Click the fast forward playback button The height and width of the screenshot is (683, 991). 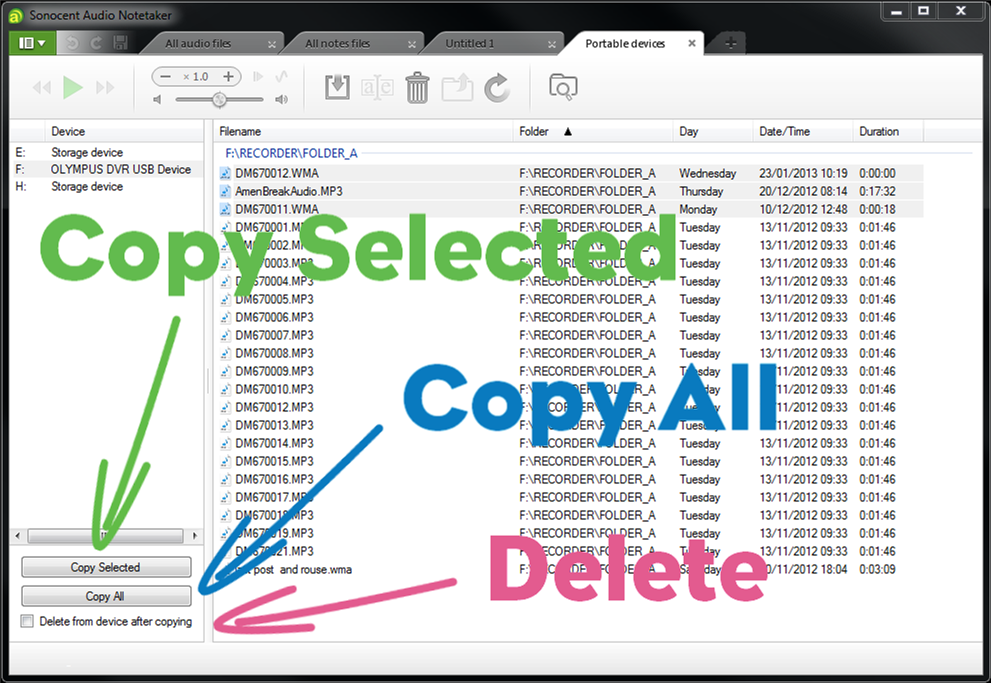tap(105, 87)
